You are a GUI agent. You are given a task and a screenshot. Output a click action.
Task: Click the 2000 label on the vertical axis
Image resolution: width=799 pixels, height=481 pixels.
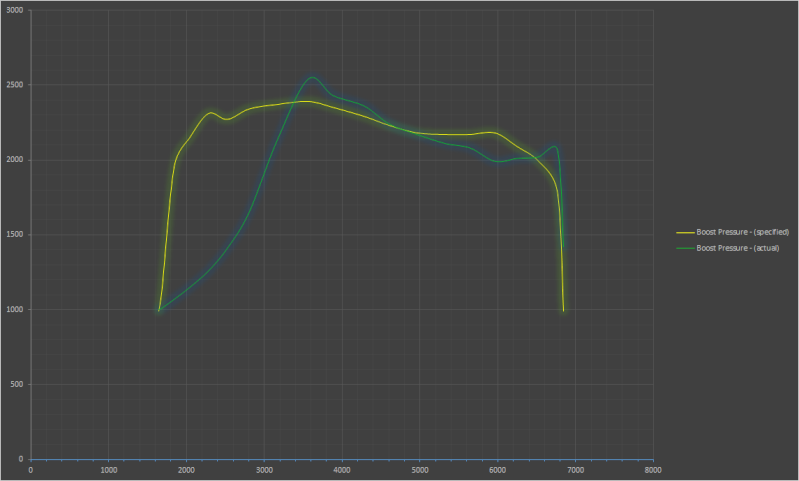pos(13,160)
